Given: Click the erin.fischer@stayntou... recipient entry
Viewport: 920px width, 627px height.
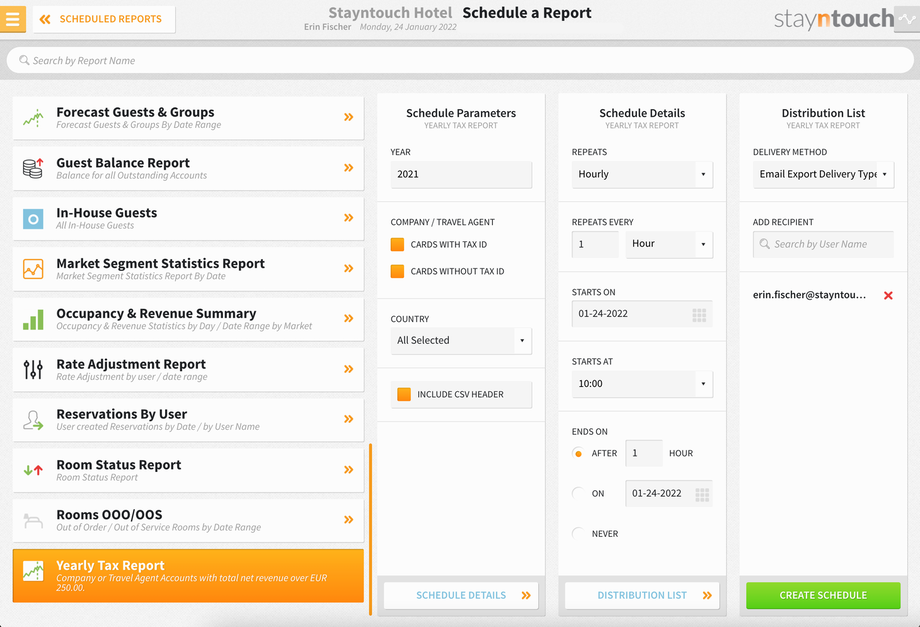Looking at the screenshot, I should click(809, 295).
